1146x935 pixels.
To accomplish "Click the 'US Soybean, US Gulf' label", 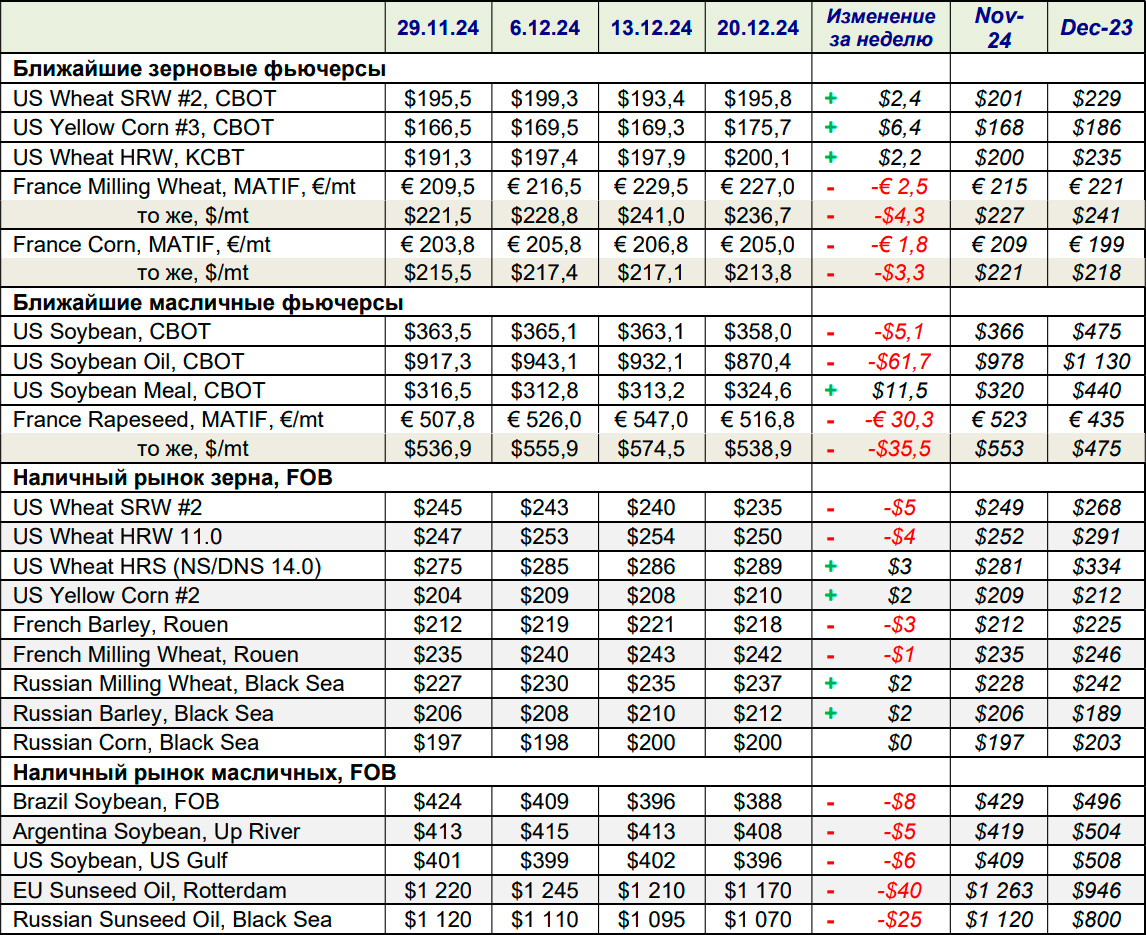I will click(x=120, y=861).
